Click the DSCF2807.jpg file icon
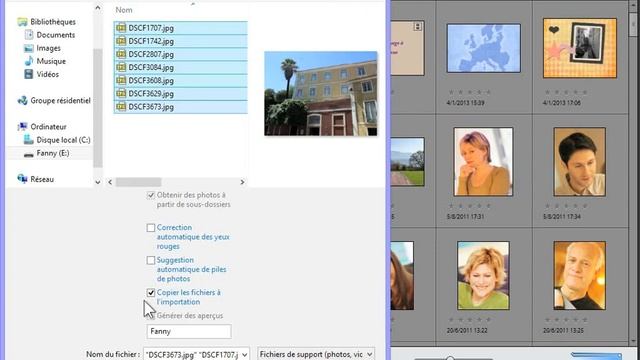Screen dimensions: 640x360 pyautogui.click(x=121, y=54)
